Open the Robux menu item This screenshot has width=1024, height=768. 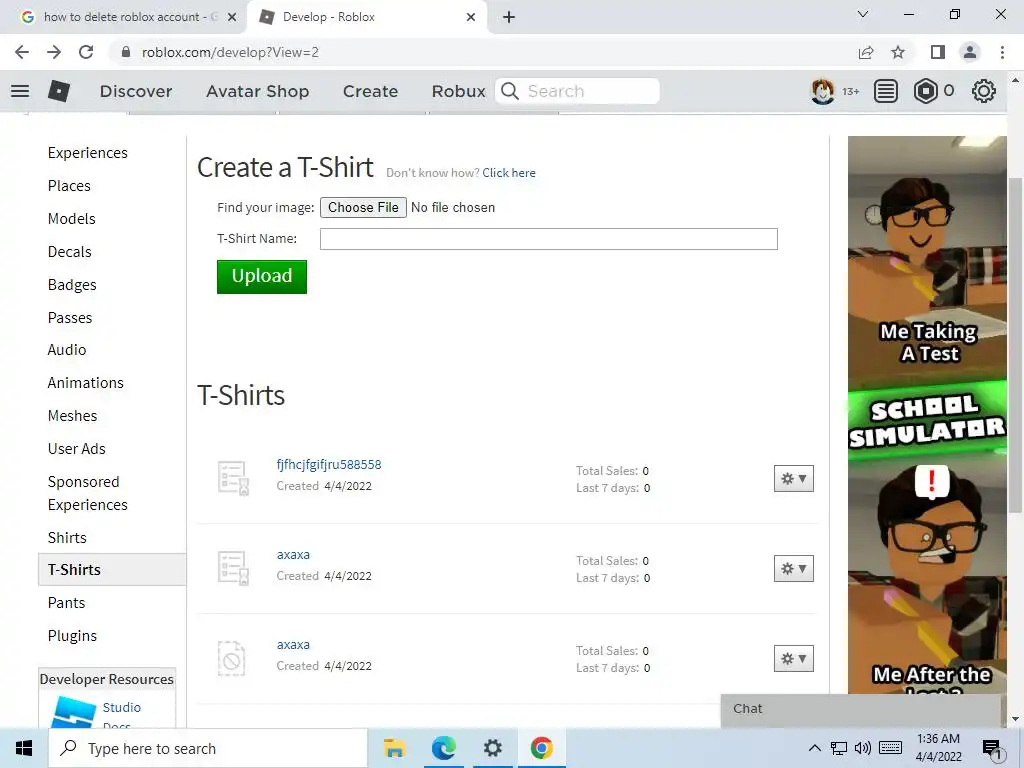pyautogui.click(x=458, y=91)
